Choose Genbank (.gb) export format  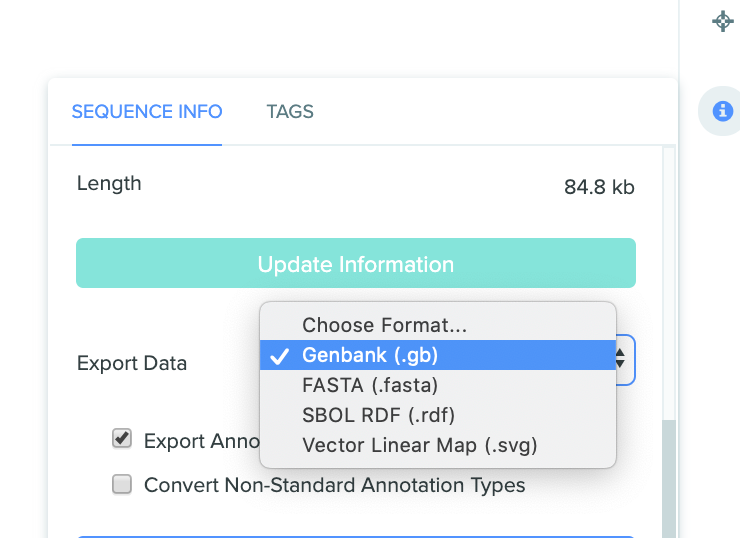(x=438, y=355)
